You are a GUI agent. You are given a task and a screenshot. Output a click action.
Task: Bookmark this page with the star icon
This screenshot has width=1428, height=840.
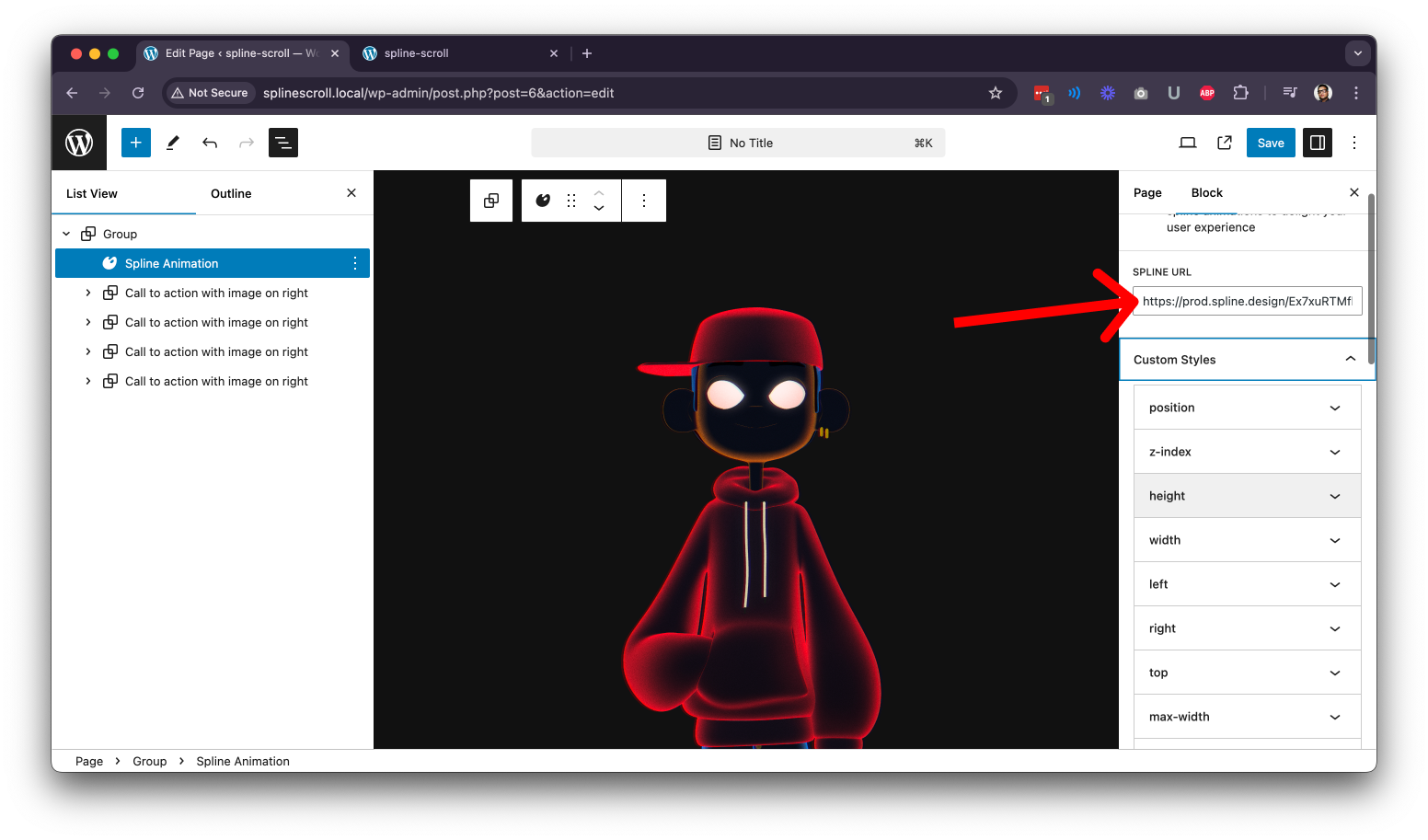point(996,93)
